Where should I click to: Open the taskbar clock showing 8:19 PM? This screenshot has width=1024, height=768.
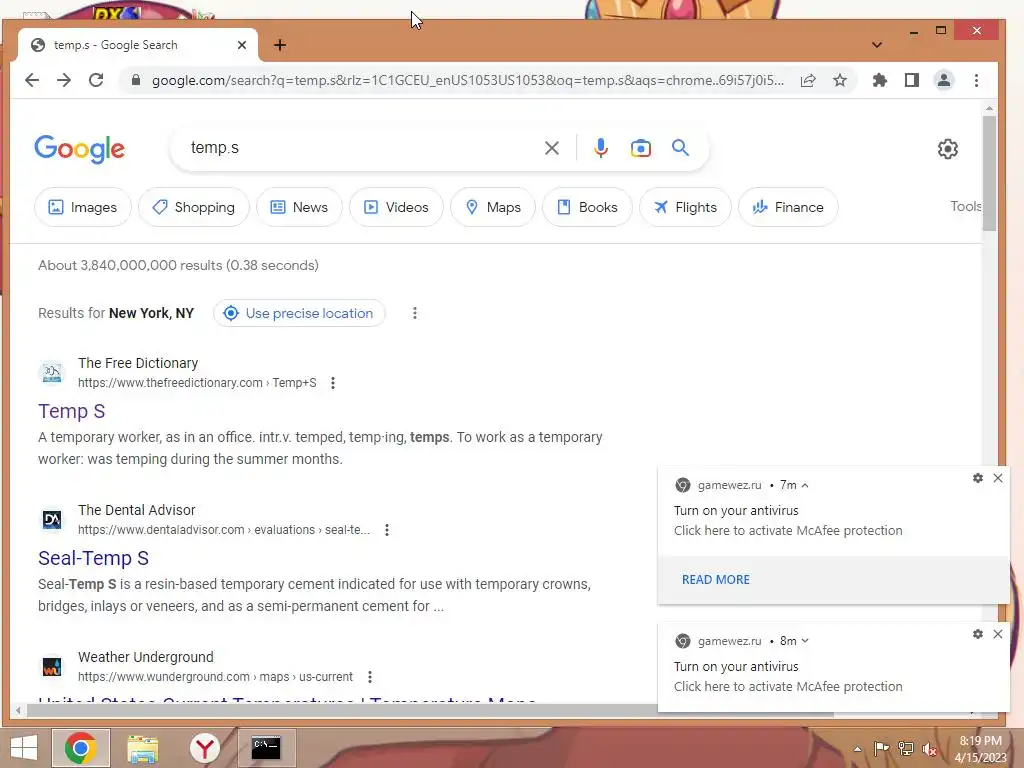tap(980, 749)
